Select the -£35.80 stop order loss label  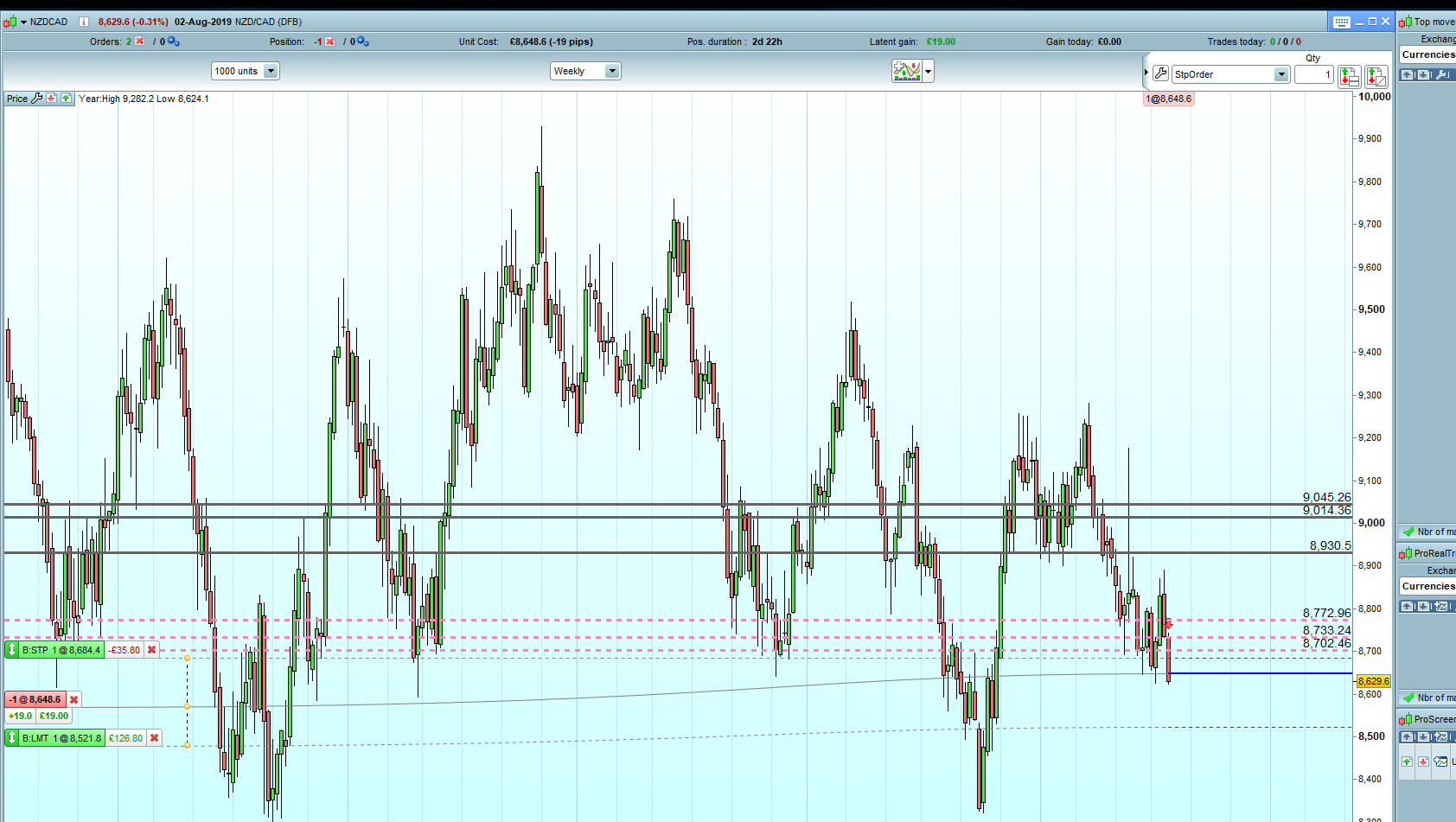tap(125, 650)
